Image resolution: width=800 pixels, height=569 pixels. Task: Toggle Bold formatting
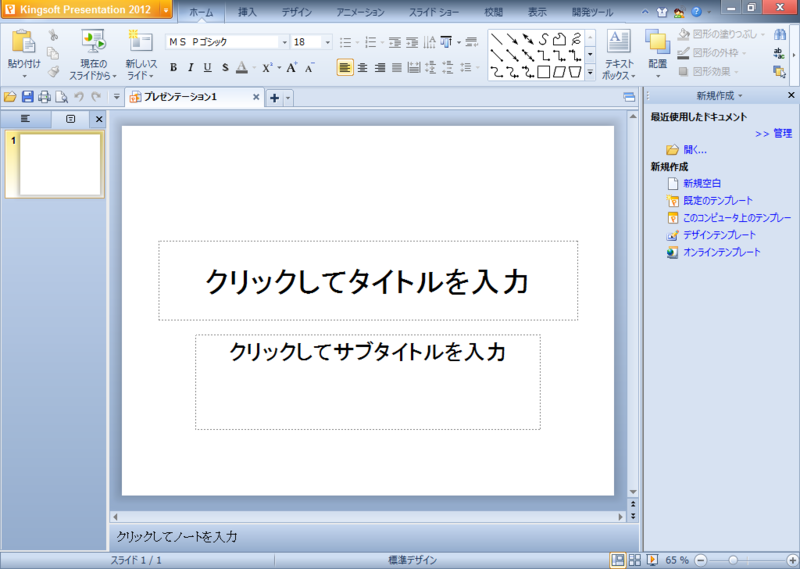[173, 68]
